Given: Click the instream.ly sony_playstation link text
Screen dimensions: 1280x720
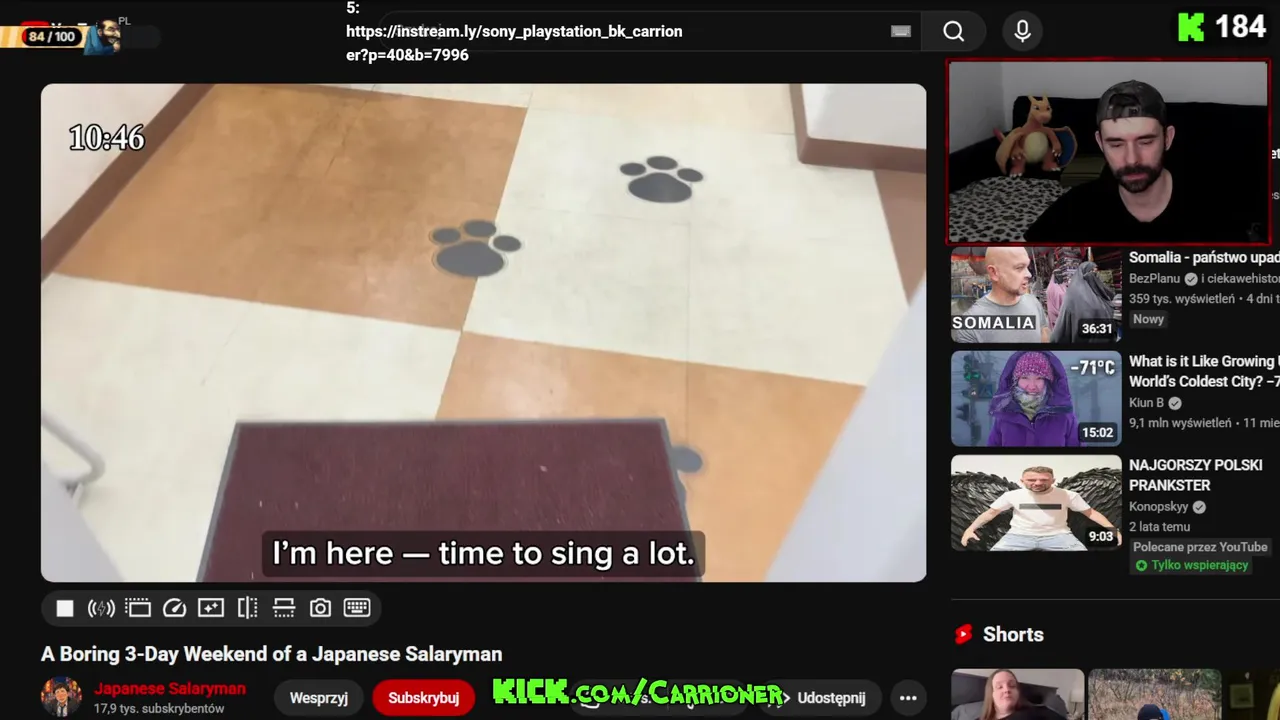Looking at the screenshot, I should pos(514,43).
